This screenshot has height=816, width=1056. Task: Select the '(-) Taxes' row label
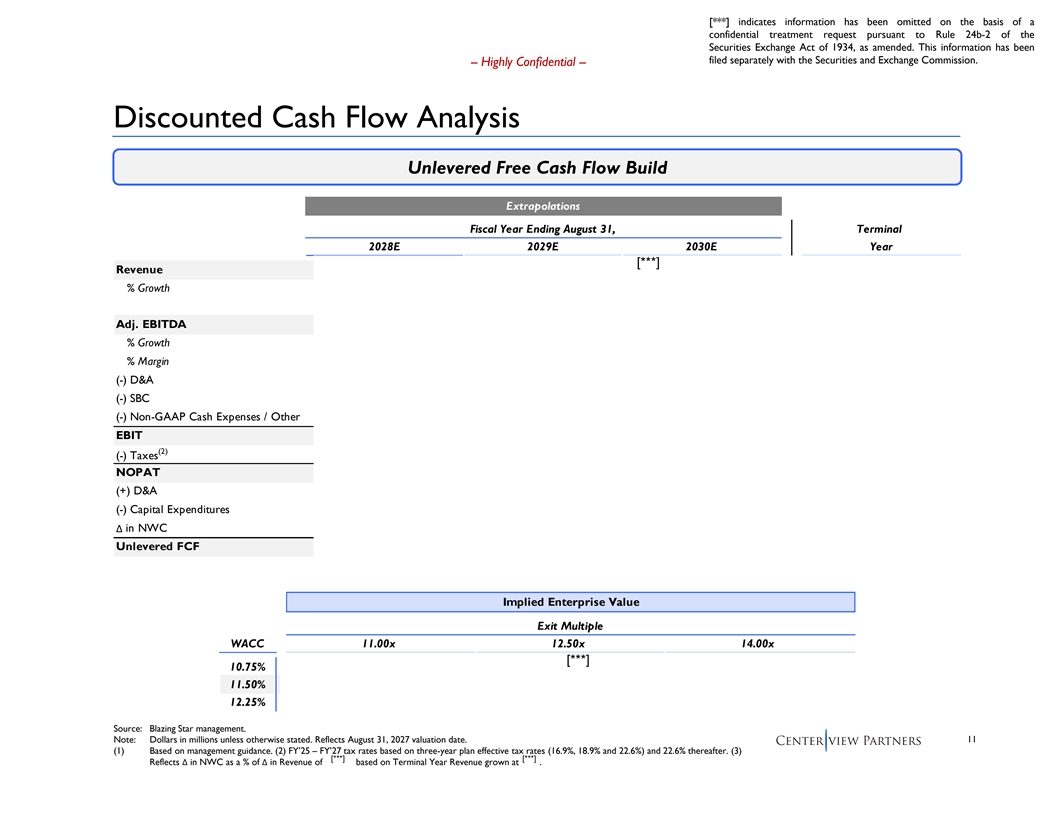point(141,454)
